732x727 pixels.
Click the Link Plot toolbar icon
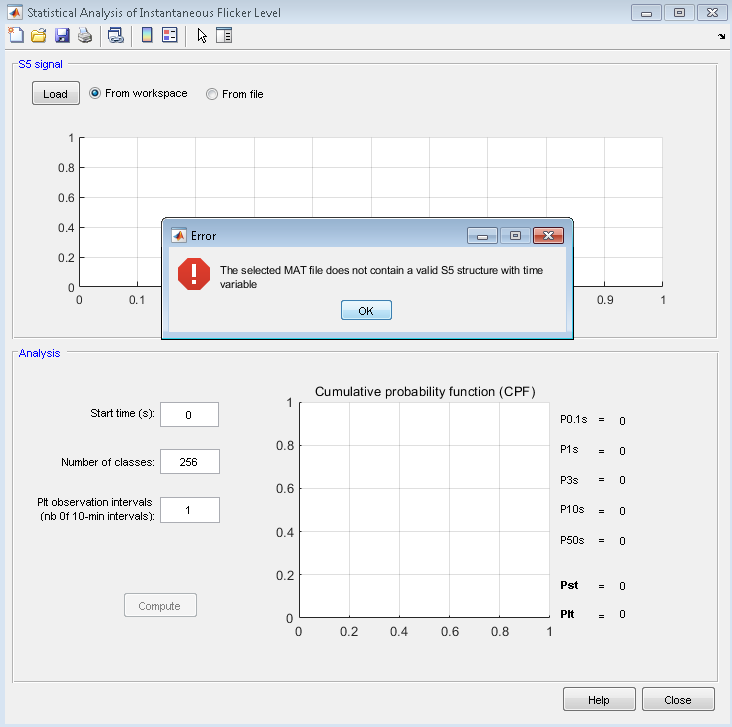coord(116,36)
